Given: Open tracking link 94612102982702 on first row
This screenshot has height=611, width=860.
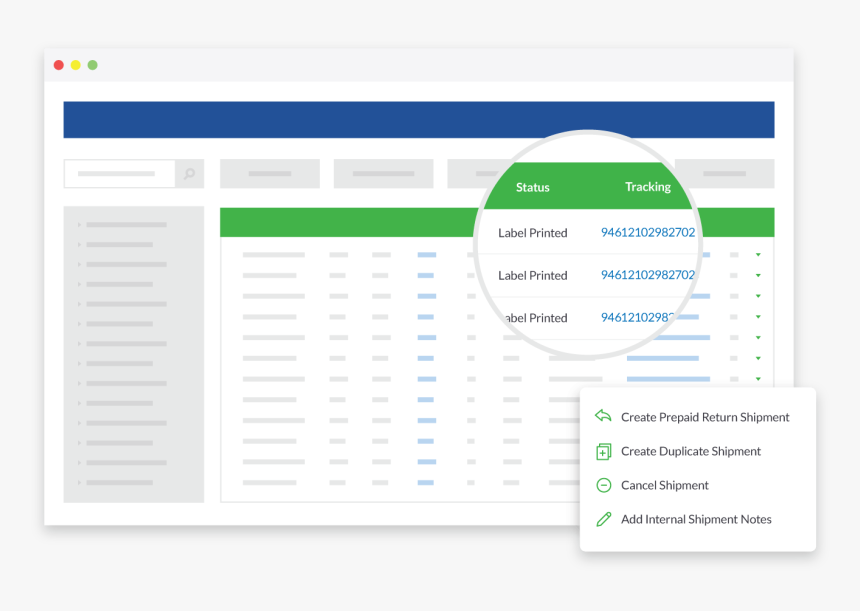Looking at the screenshot, I should tap(647, 232).
